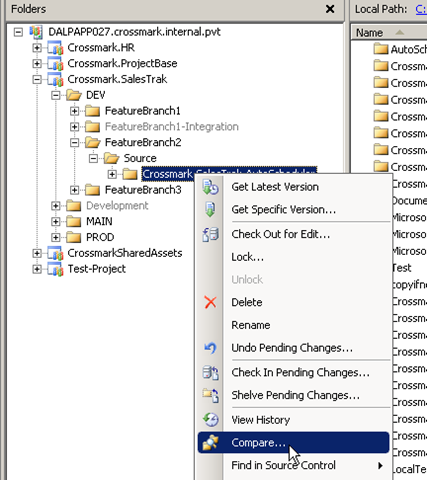
Task: Click the grayed Development folder icon
Action: (74, 206)
